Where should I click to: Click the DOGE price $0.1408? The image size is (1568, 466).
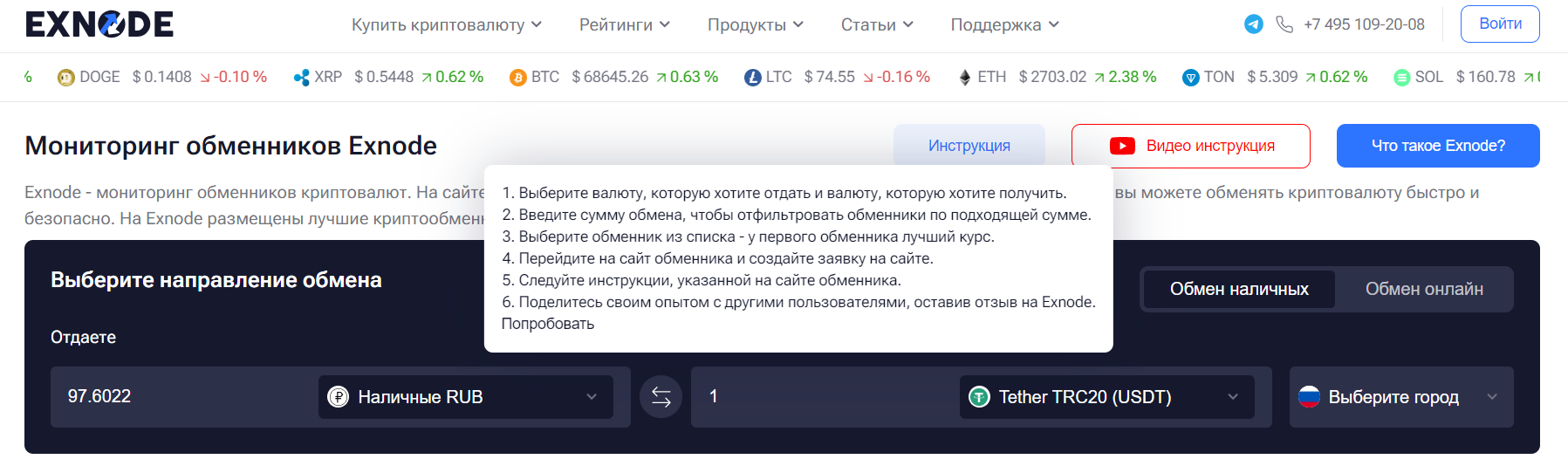(x=162, y=78)
